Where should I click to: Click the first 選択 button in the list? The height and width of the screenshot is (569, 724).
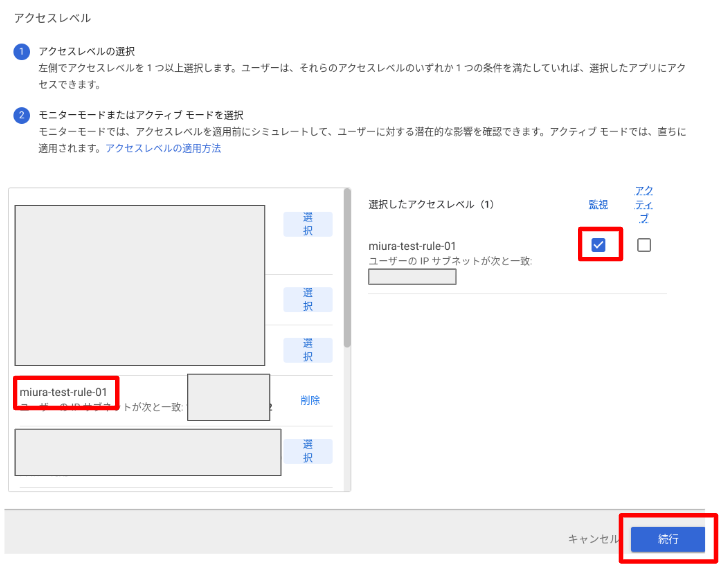308,224
